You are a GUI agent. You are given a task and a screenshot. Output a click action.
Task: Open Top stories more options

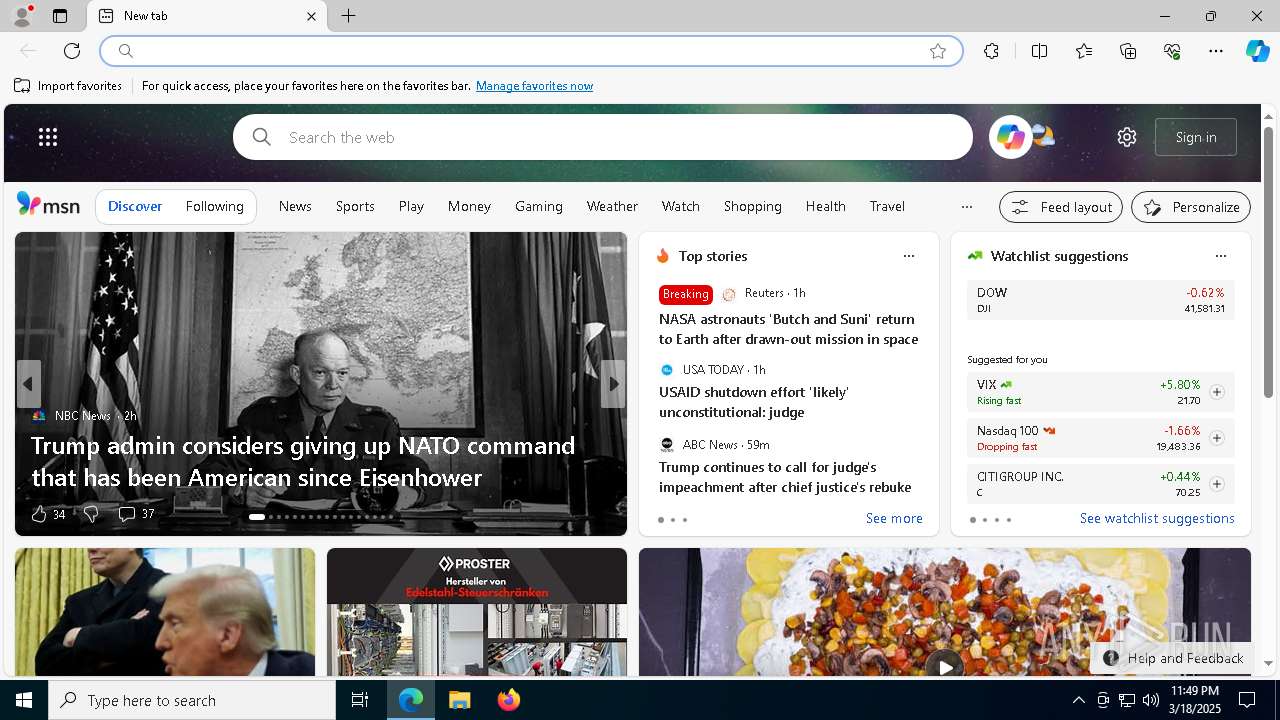(908, 256)
